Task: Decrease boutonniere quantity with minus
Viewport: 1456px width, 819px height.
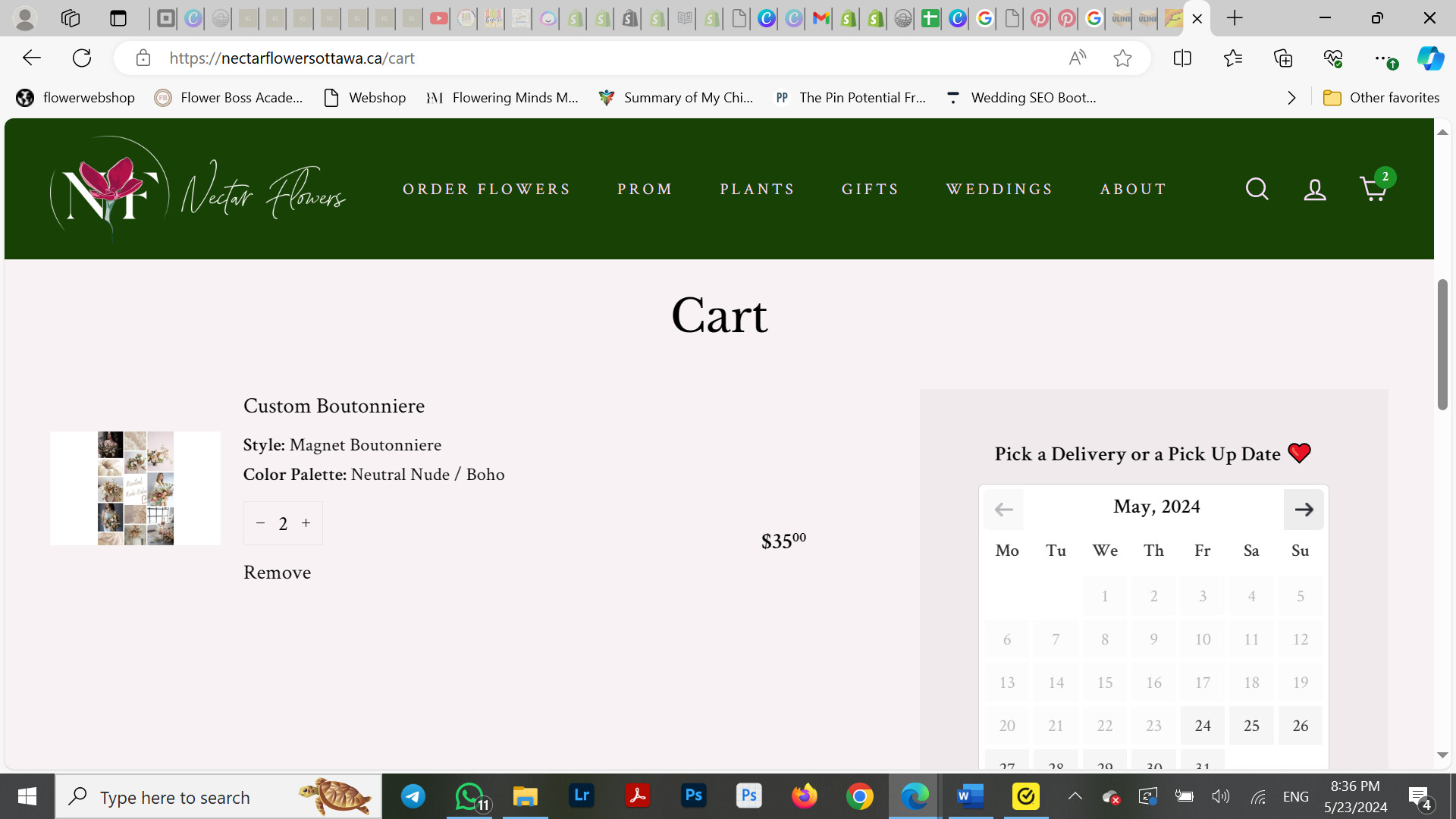Action: pos(260,523)
